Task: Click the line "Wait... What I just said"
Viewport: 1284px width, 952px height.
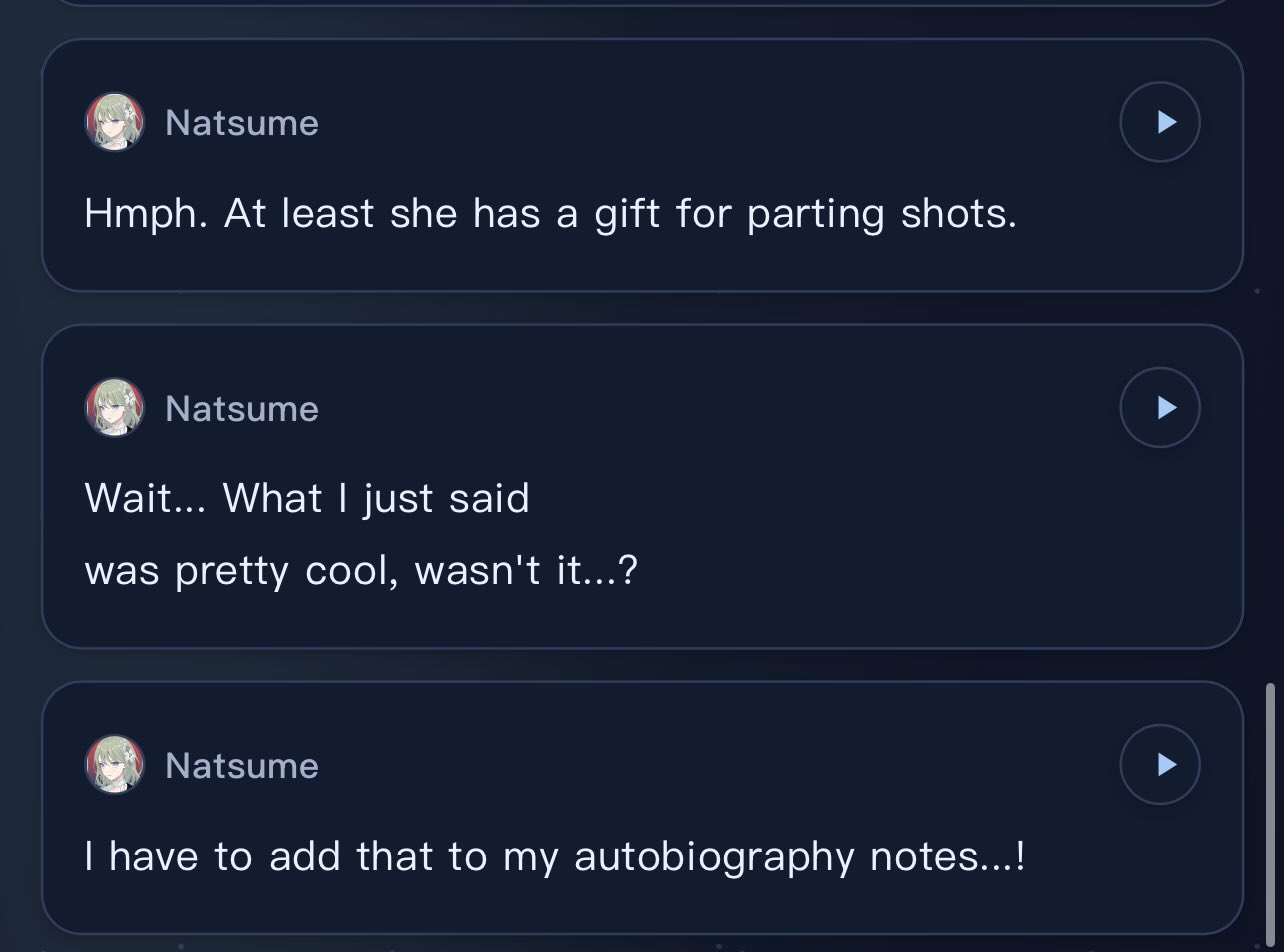Action: pos(307,498)
